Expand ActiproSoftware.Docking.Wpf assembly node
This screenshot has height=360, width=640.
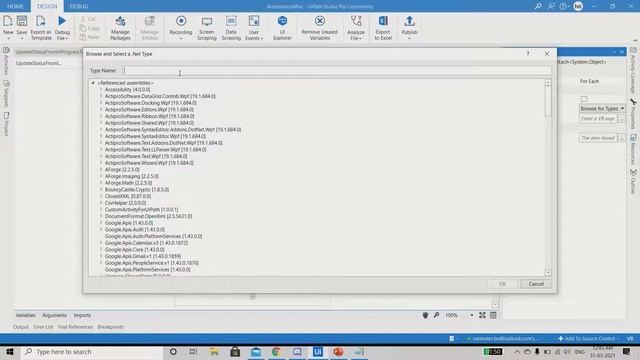pos(101,103)
